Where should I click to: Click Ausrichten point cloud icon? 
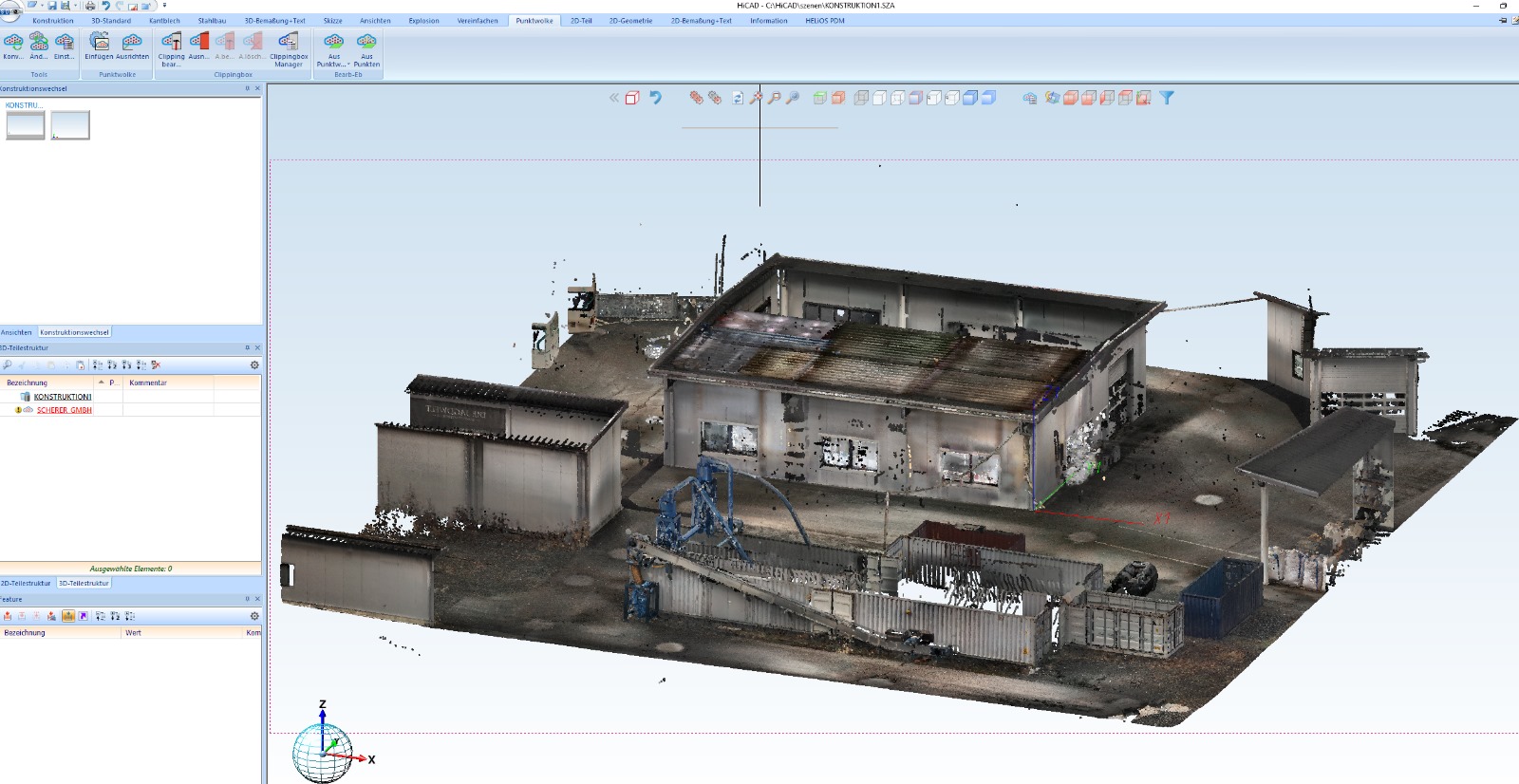coord(132,43)
